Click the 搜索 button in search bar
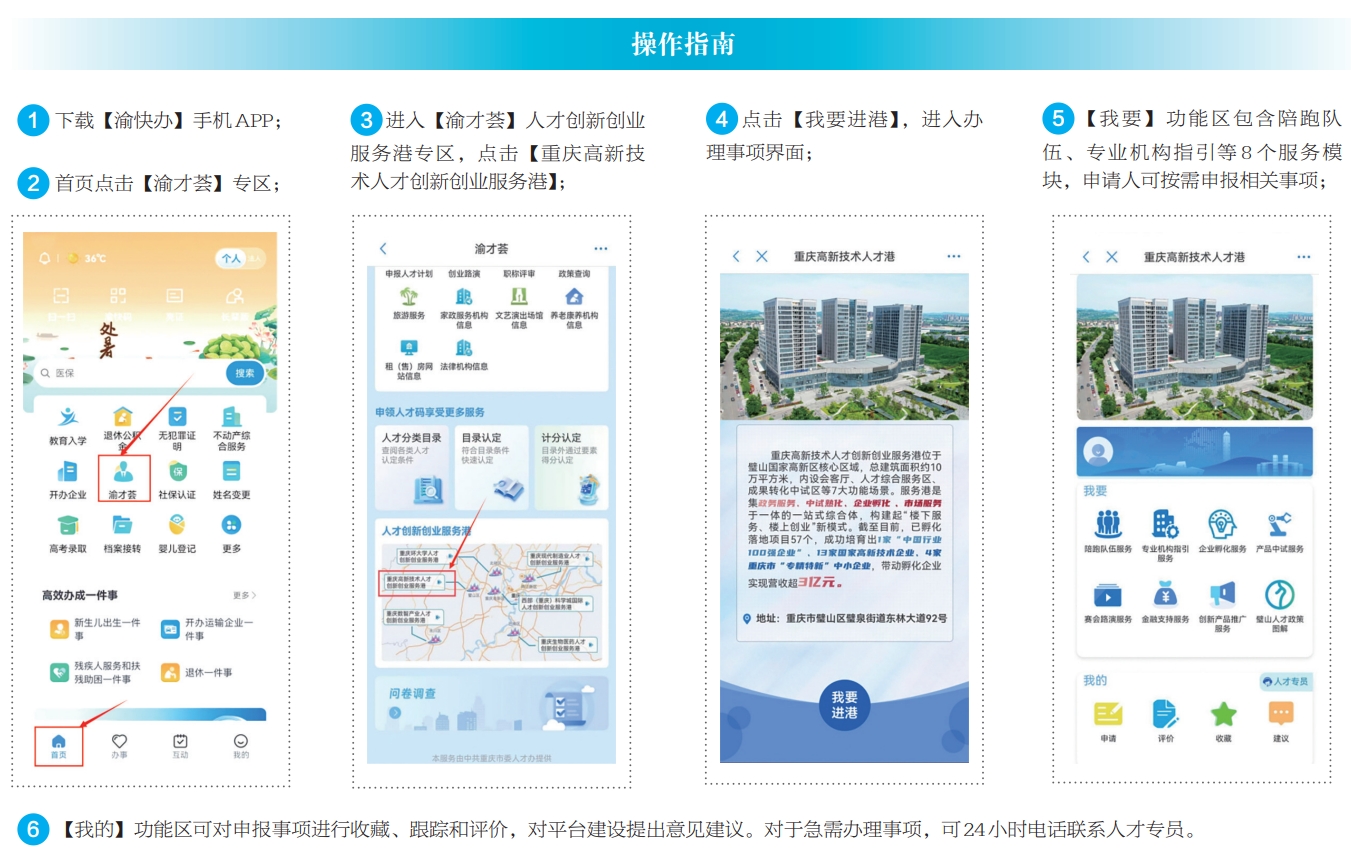The height and width of the screenshot is (861, 1351). [x=245, y=373]
